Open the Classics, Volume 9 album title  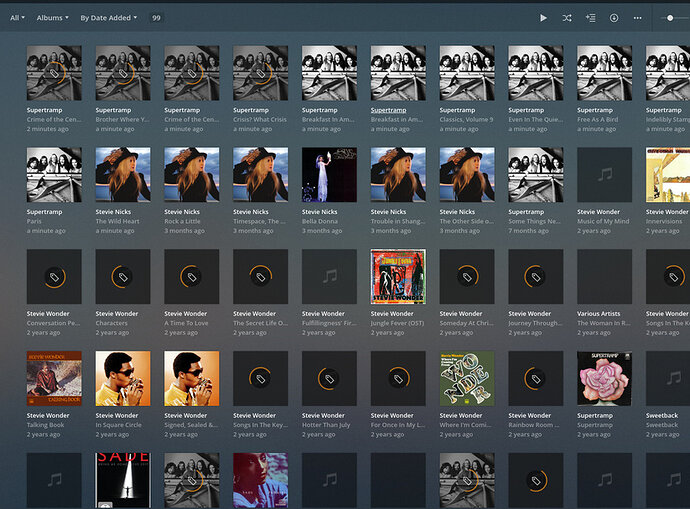click(466, 120)
